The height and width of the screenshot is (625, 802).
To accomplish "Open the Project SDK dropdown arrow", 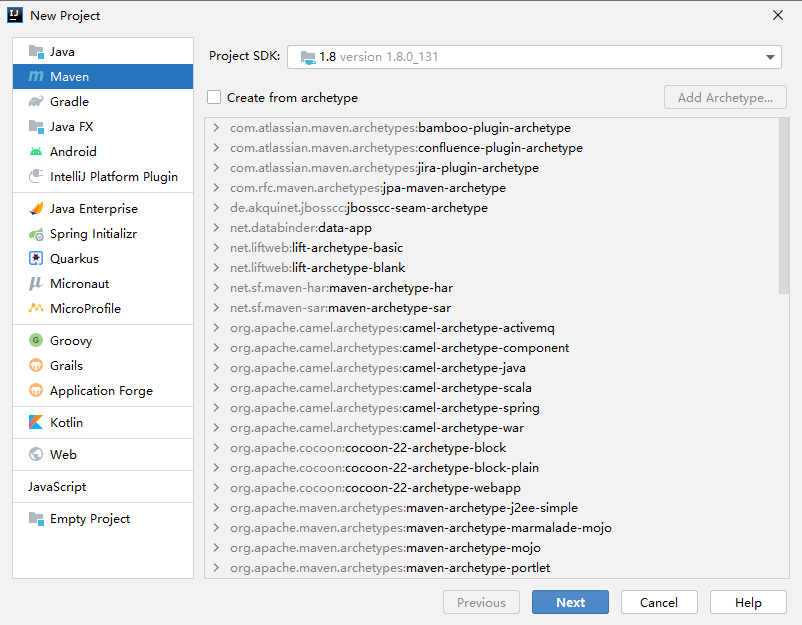I will 770,57.
